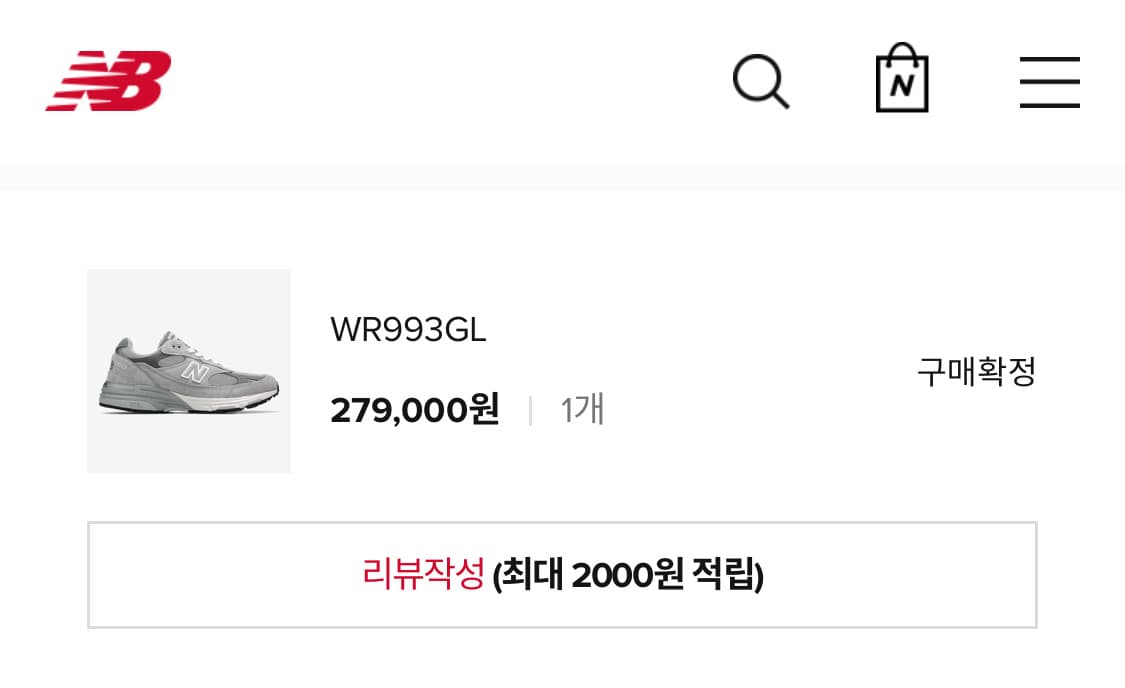Screen dimensions: 1125x688
Task: Click the New Balance logo to go home
Action: click(110, 81)
